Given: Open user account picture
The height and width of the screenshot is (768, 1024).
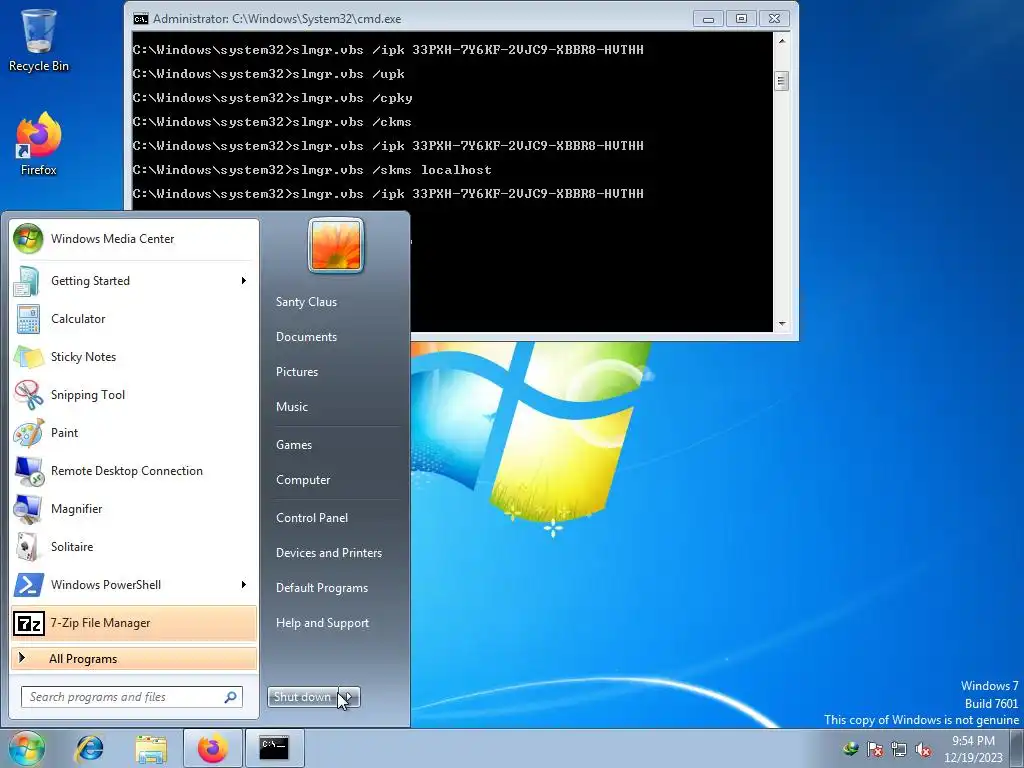Looking at the screenshot, I should (x=336, y=246).
